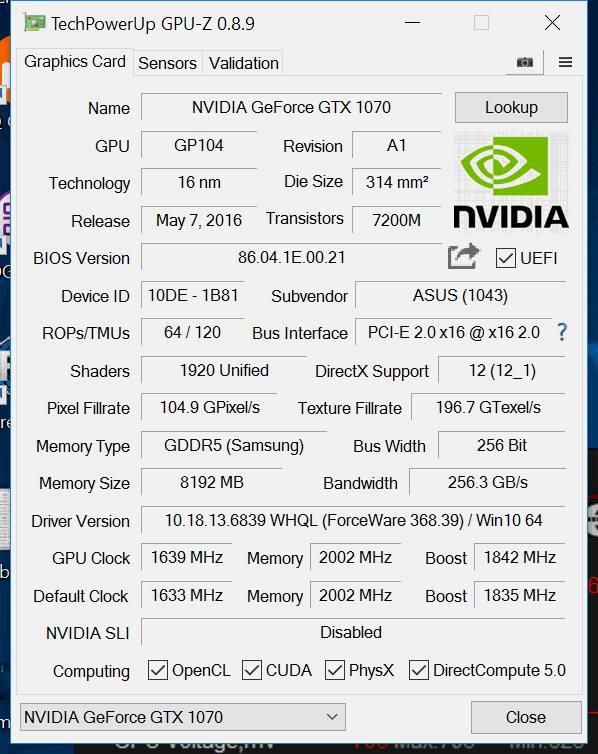Click the Lookup button
The height and width of the screenshot is (754, 598).
511,107
